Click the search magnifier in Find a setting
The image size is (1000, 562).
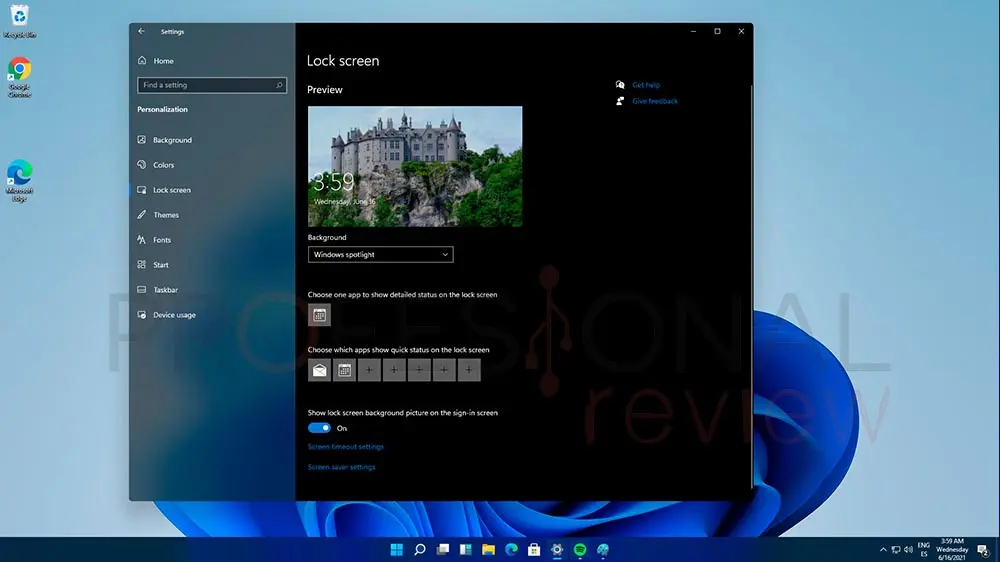pyautogui.click(x=279, y=85)
